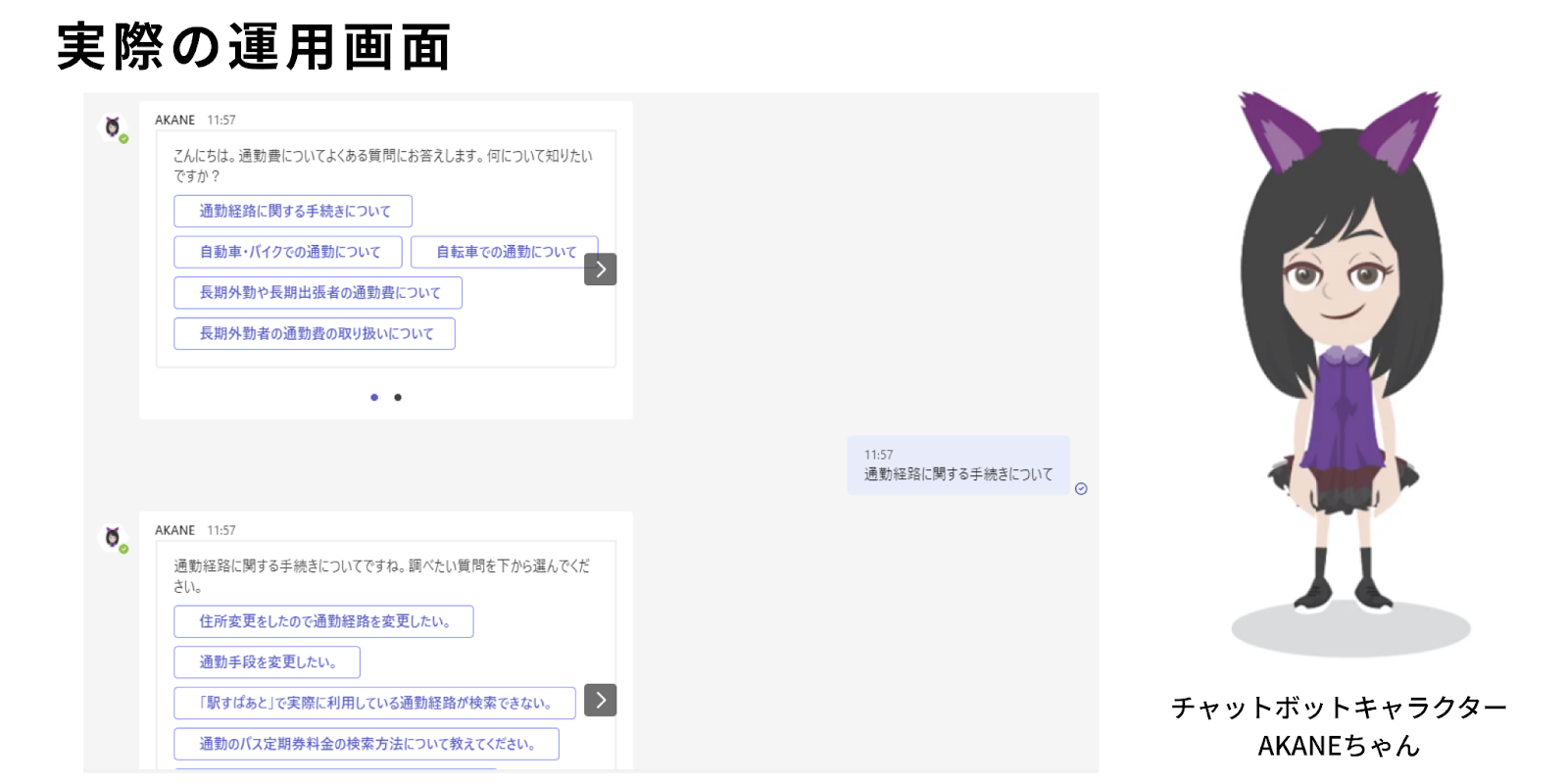1568x784 pixels.
Task: Click the sent-status checkmark icon beside the user message
Action: pos(1081,489)
